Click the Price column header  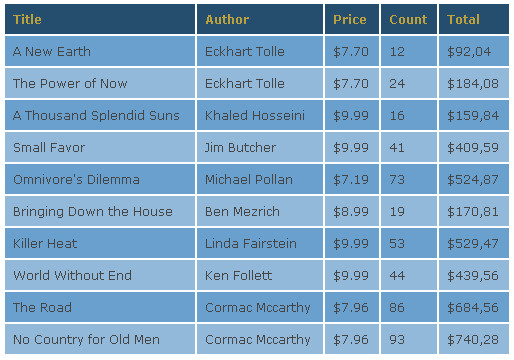point(352,19)
